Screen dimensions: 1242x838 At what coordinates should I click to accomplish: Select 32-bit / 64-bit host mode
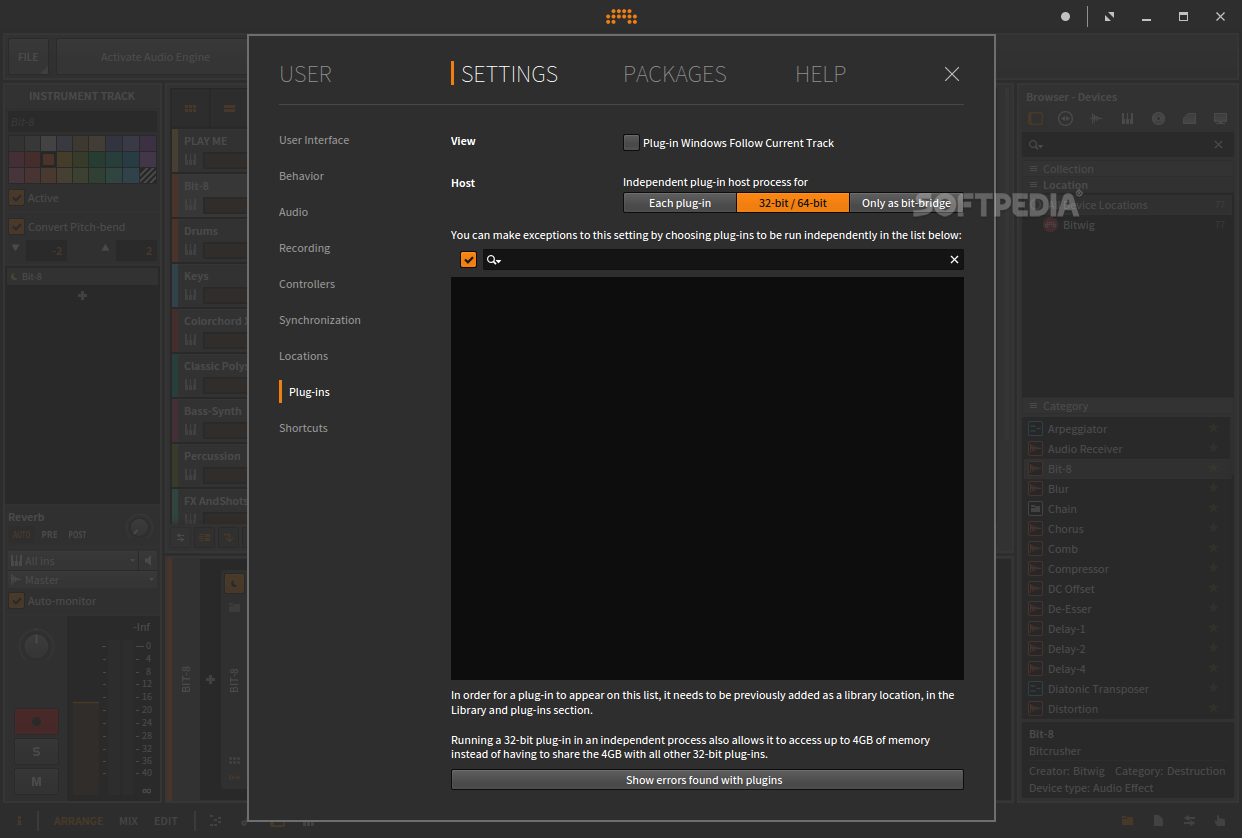[x=793, y=203]
